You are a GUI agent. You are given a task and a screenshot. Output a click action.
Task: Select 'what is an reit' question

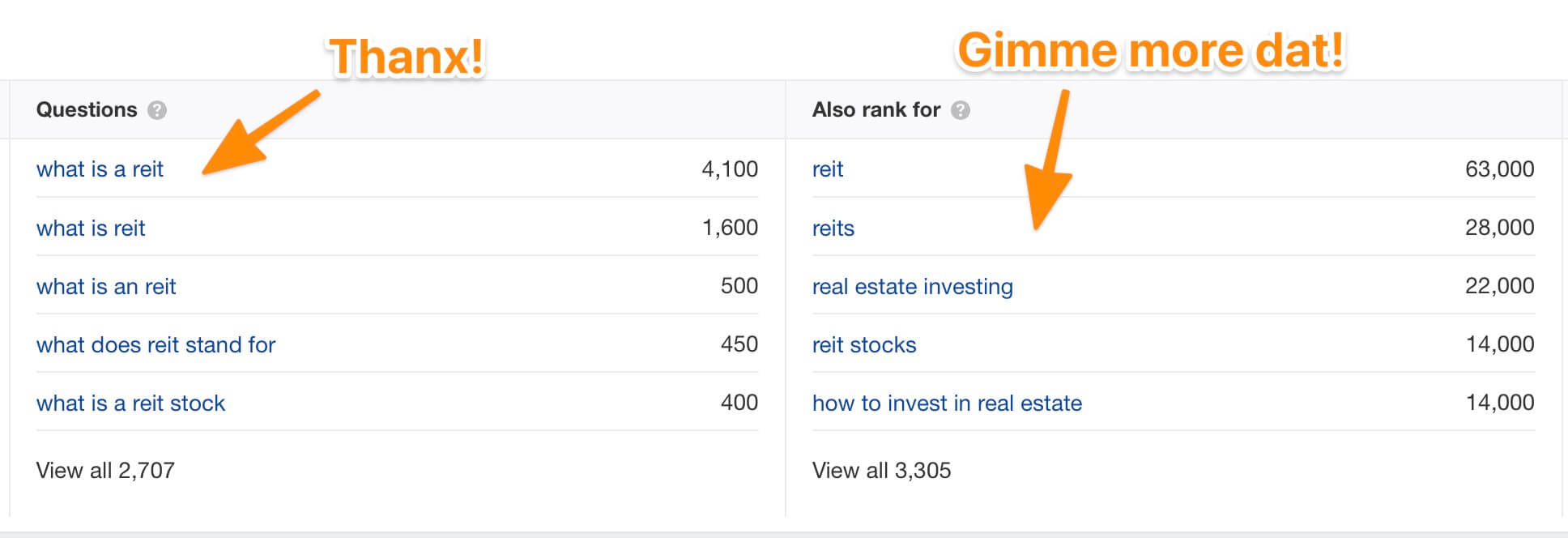coord(106,287)
